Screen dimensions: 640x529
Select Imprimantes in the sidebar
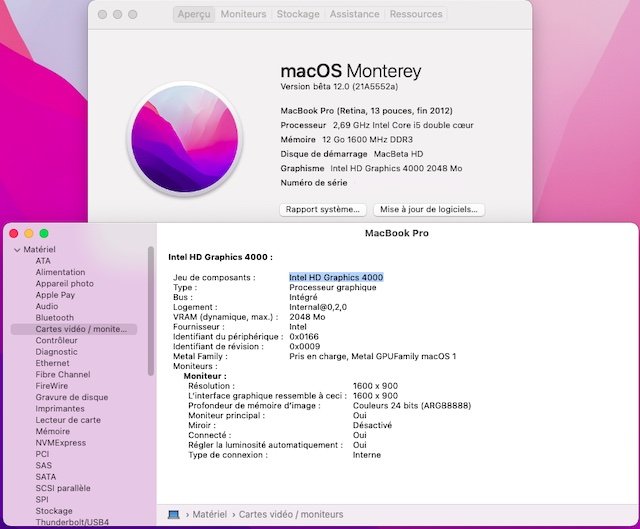(60, 409)
